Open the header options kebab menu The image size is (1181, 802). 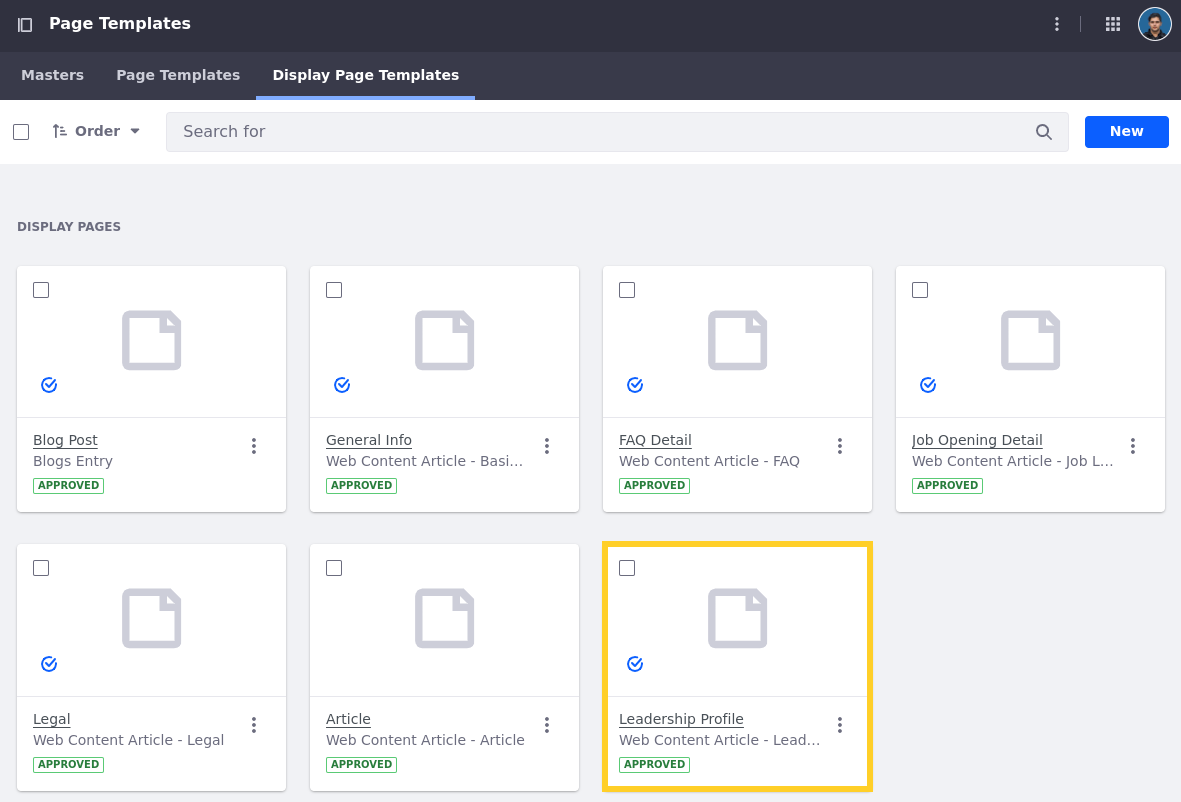(1056, 24)
